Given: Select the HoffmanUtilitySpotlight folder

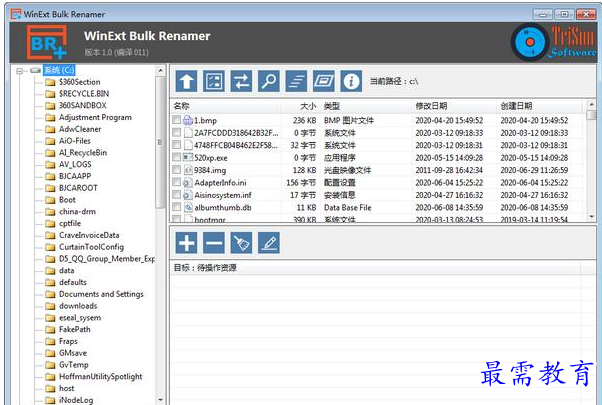Looking at the screenshot, I should [101, 377].
